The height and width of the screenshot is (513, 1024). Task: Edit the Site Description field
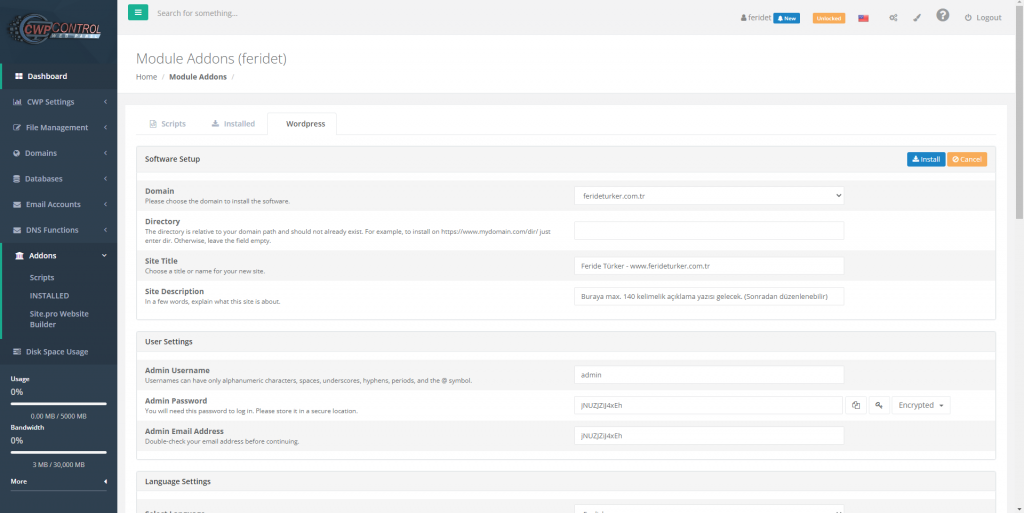(x=709, y=296)
